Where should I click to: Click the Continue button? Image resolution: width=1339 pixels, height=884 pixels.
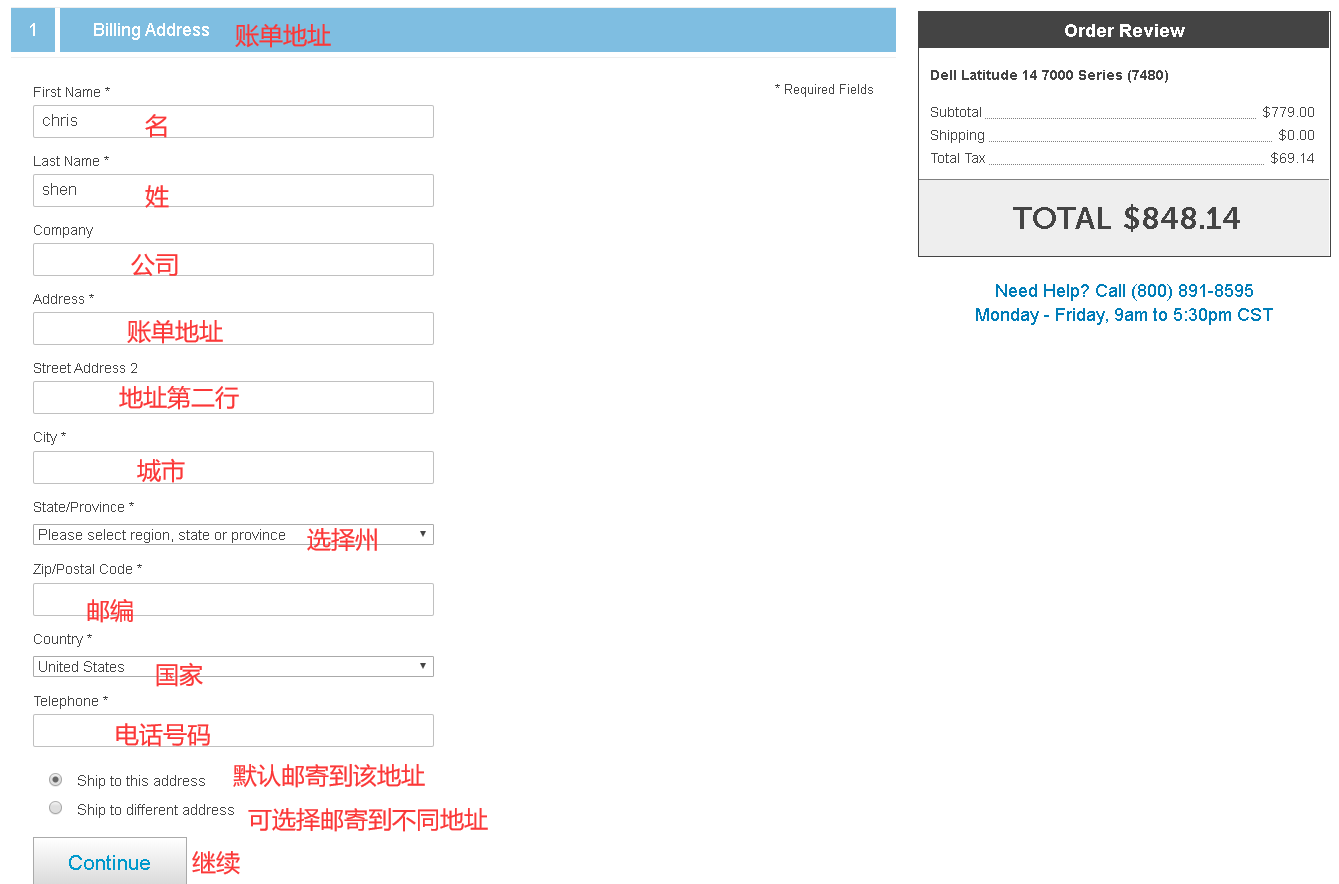click(x=109, y=862)
